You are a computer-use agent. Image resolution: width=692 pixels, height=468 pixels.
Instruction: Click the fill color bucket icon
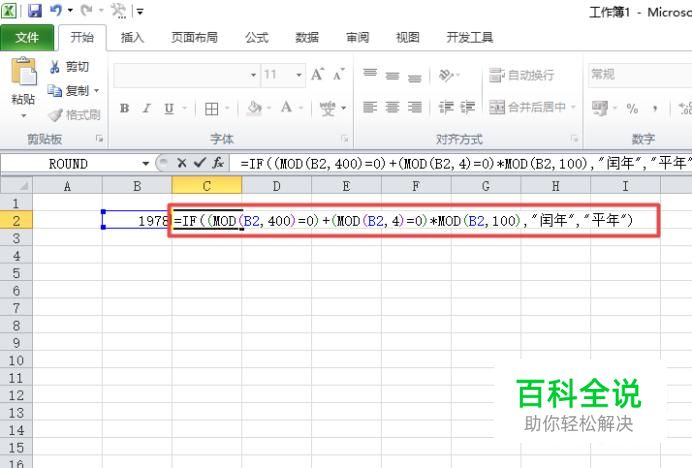click(254, 108)
